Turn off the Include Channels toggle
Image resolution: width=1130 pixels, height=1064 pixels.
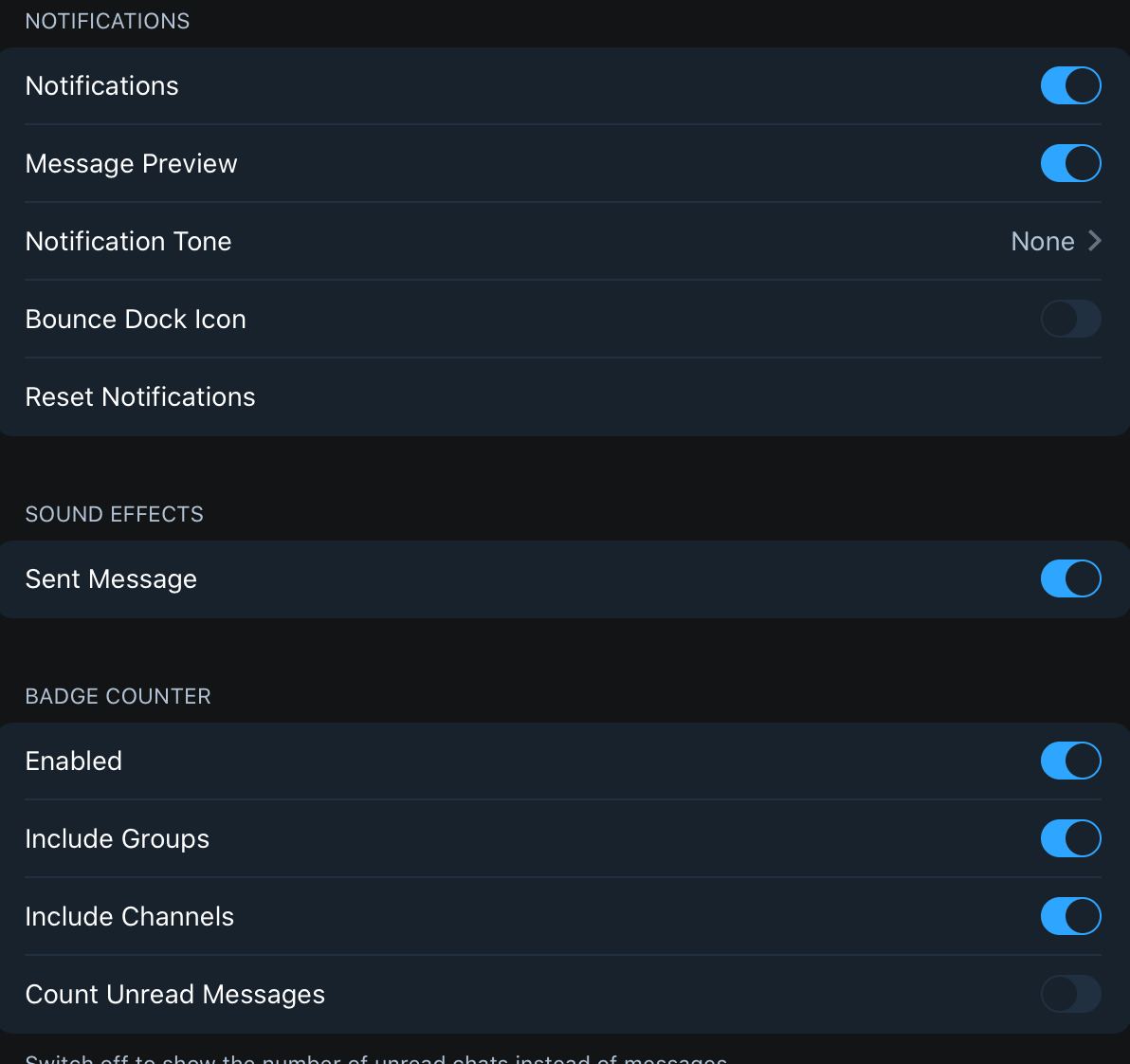[x=1070, y=916]
